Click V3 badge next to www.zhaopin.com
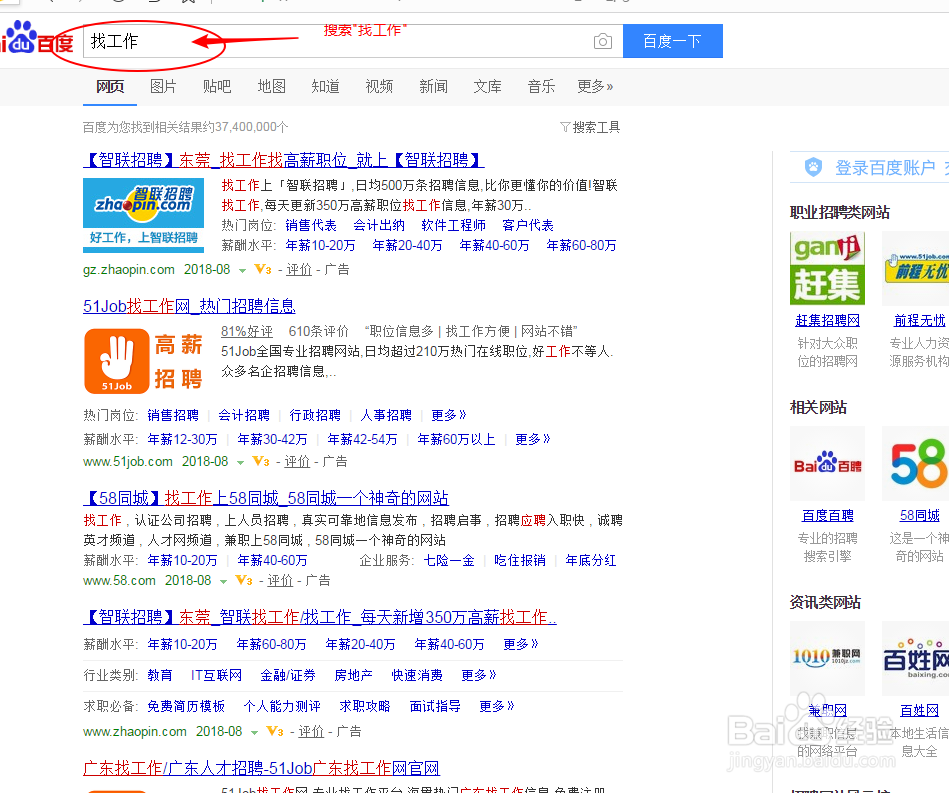Image resolution: width=949 pixels, height=793 pixels. point(275,731)
